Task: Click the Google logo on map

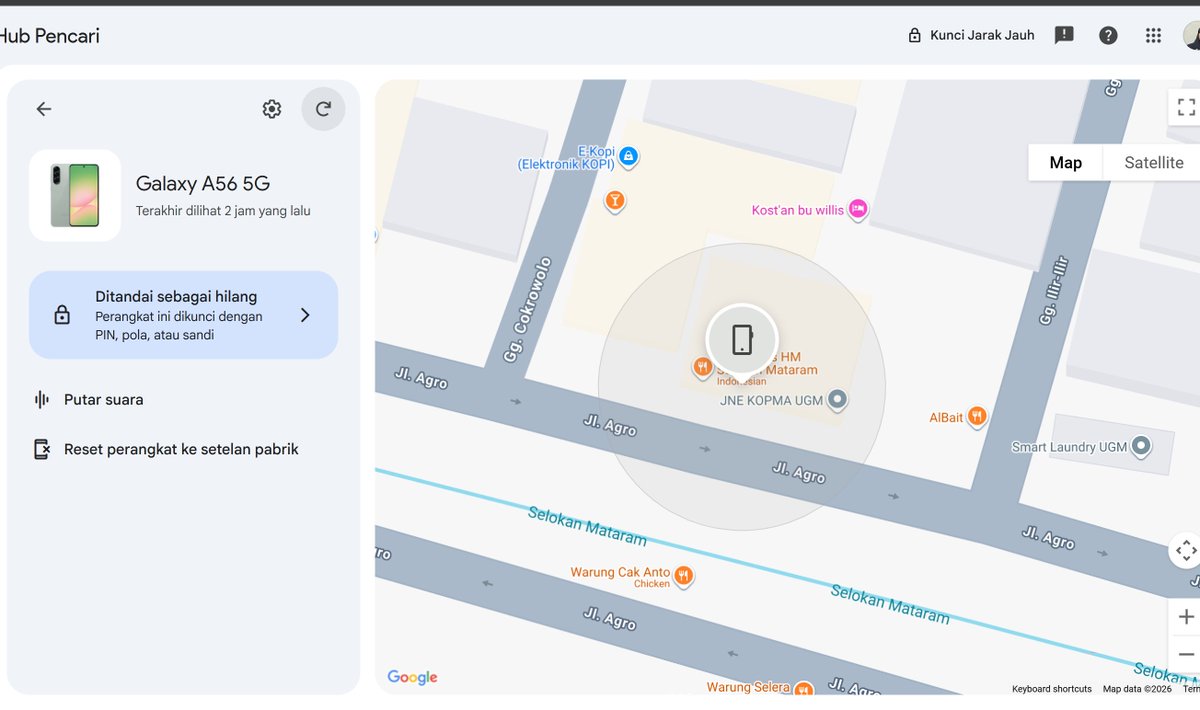Action: (412, 677)
